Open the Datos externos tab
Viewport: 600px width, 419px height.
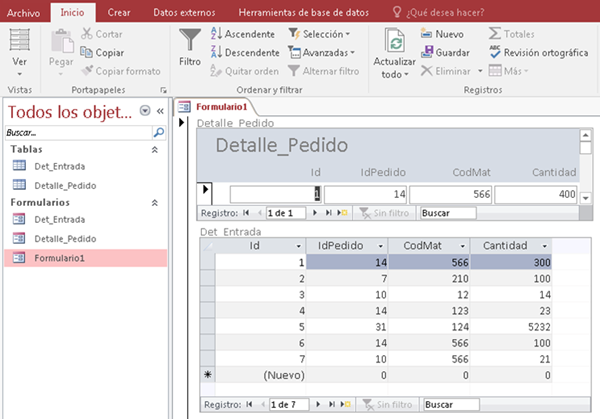pos(188,11)
